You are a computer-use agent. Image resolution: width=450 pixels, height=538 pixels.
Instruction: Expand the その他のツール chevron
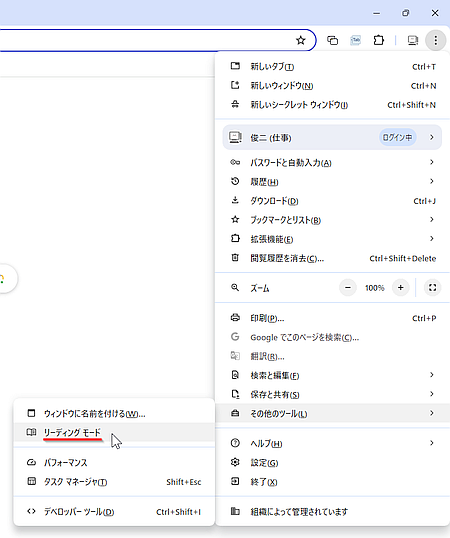pyautogui.click(x=432, y=413)
